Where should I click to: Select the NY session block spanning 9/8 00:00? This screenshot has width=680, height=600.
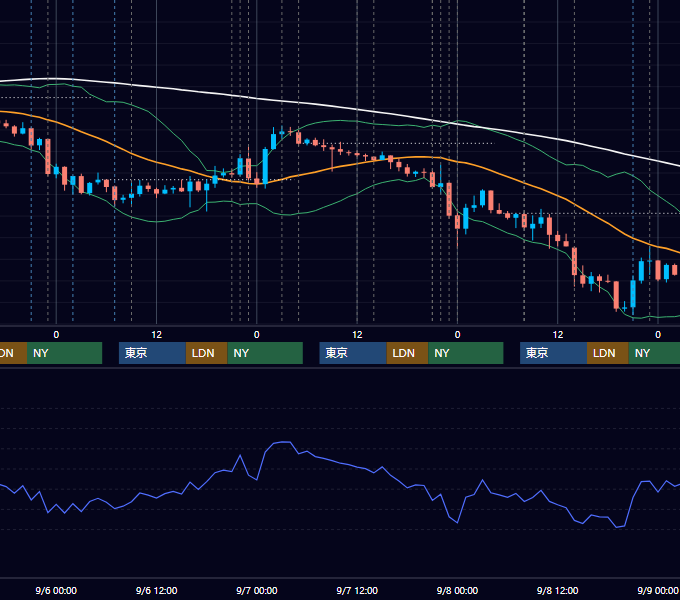coord(466,353)
